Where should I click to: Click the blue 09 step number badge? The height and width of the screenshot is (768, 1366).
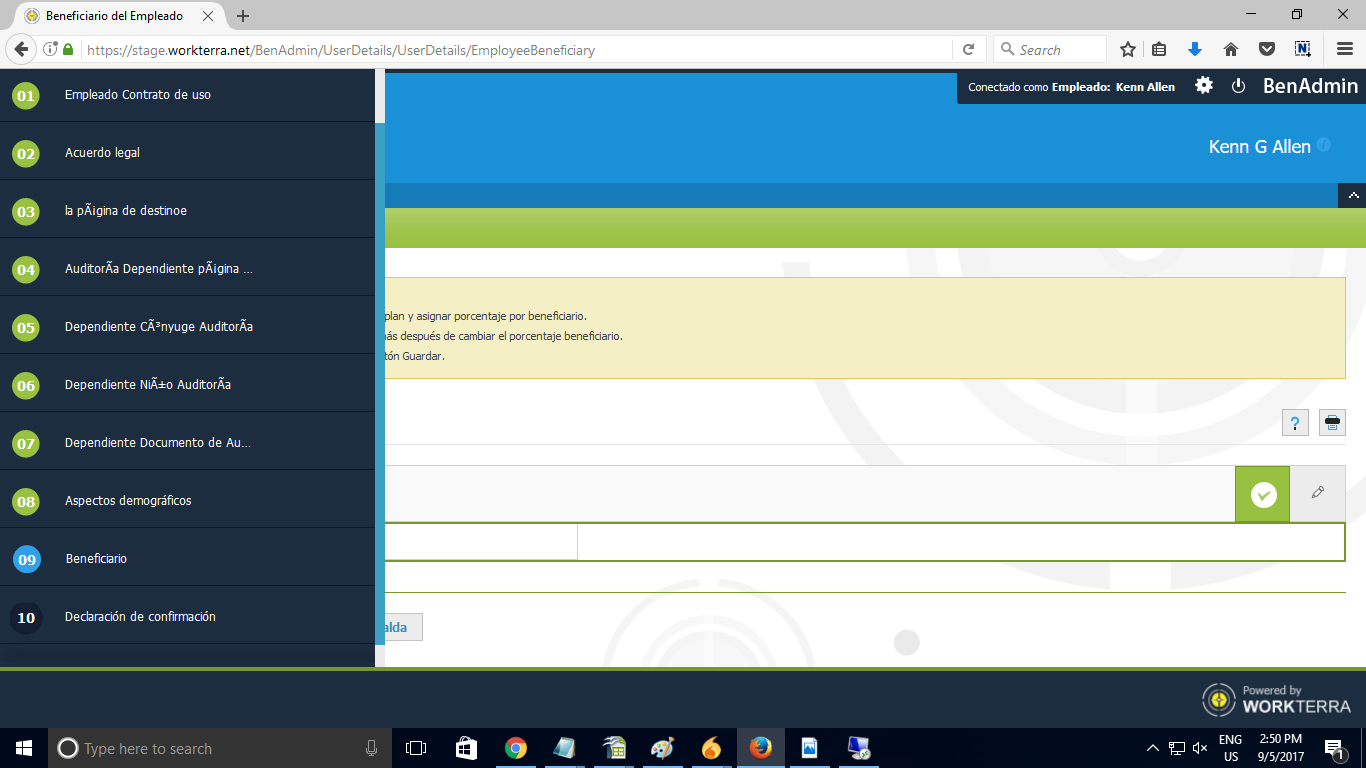(x=26, y=560)
